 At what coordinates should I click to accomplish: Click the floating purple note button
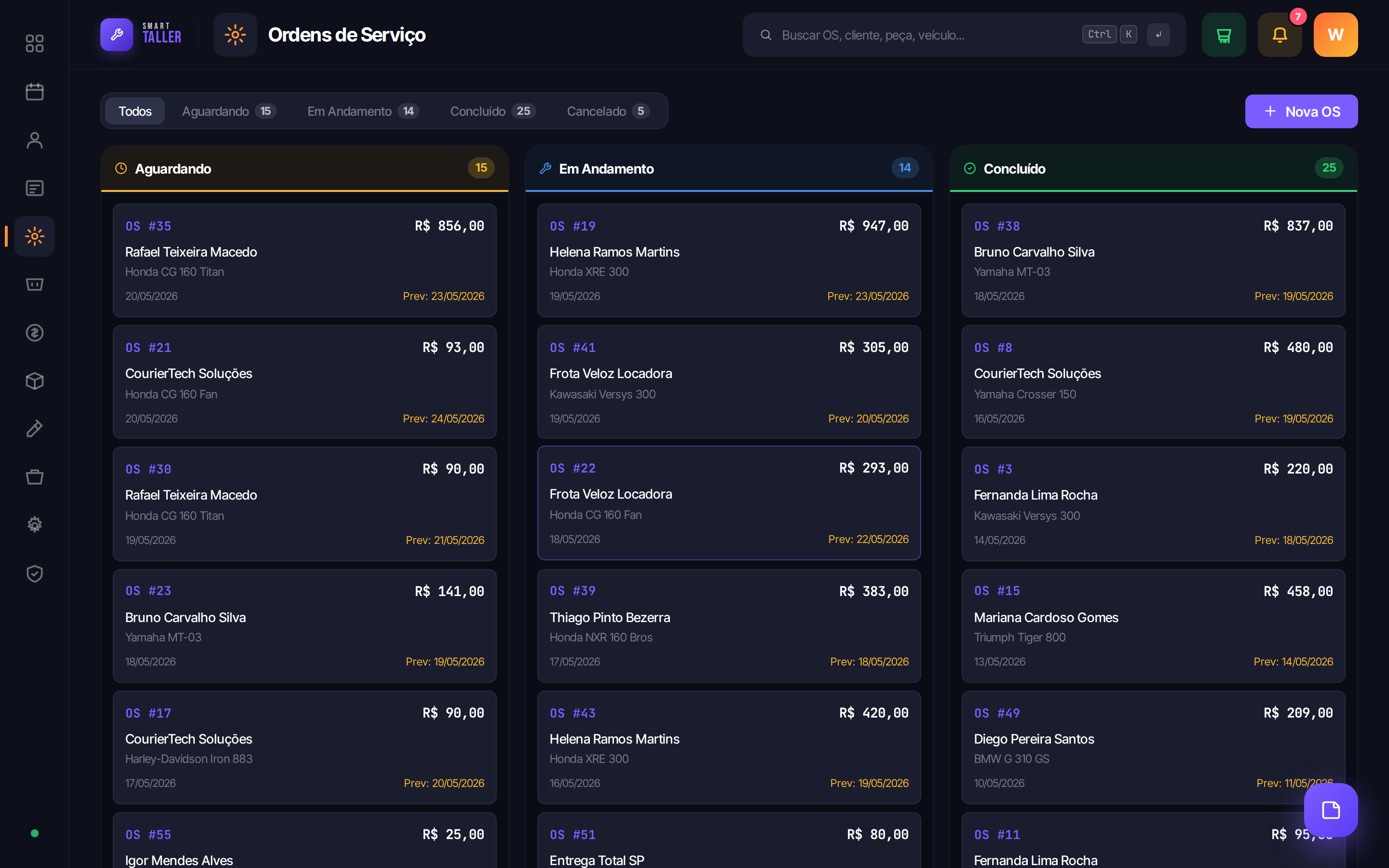[x=1331, y=810]
